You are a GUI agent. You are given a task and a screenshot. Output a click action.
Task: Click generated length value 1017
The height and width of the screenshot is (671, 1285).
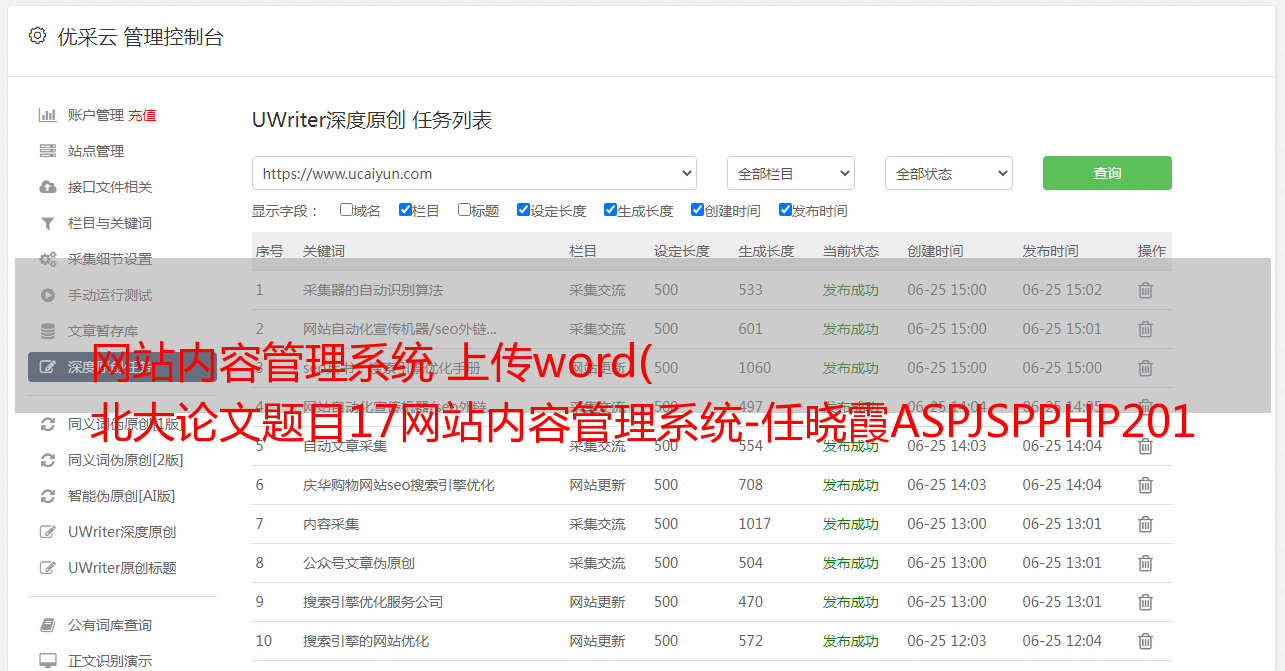[x=755, y=524]
